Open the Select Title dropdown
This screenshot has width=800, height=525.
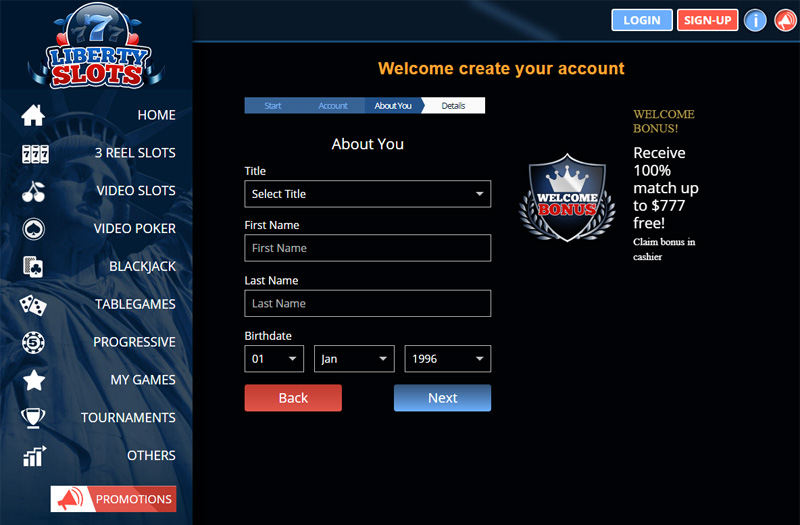[x=367, y=194]
